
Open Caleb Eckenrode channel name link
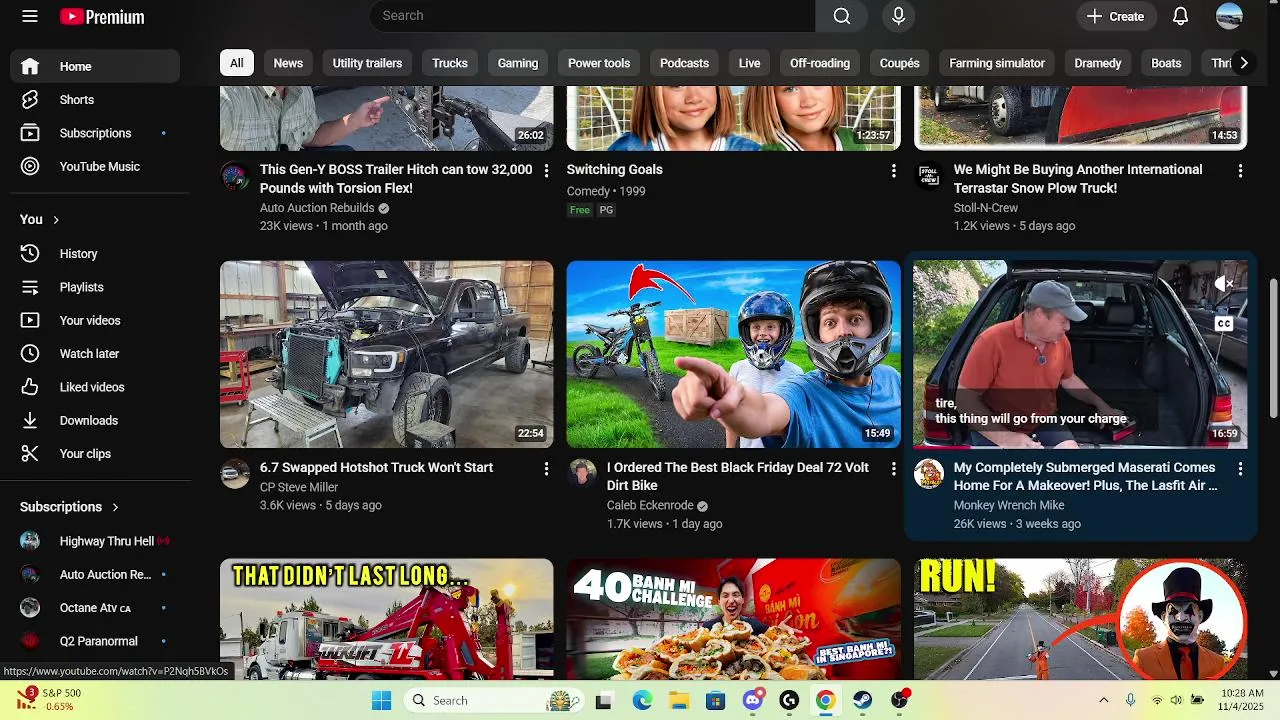click(650, 506)
